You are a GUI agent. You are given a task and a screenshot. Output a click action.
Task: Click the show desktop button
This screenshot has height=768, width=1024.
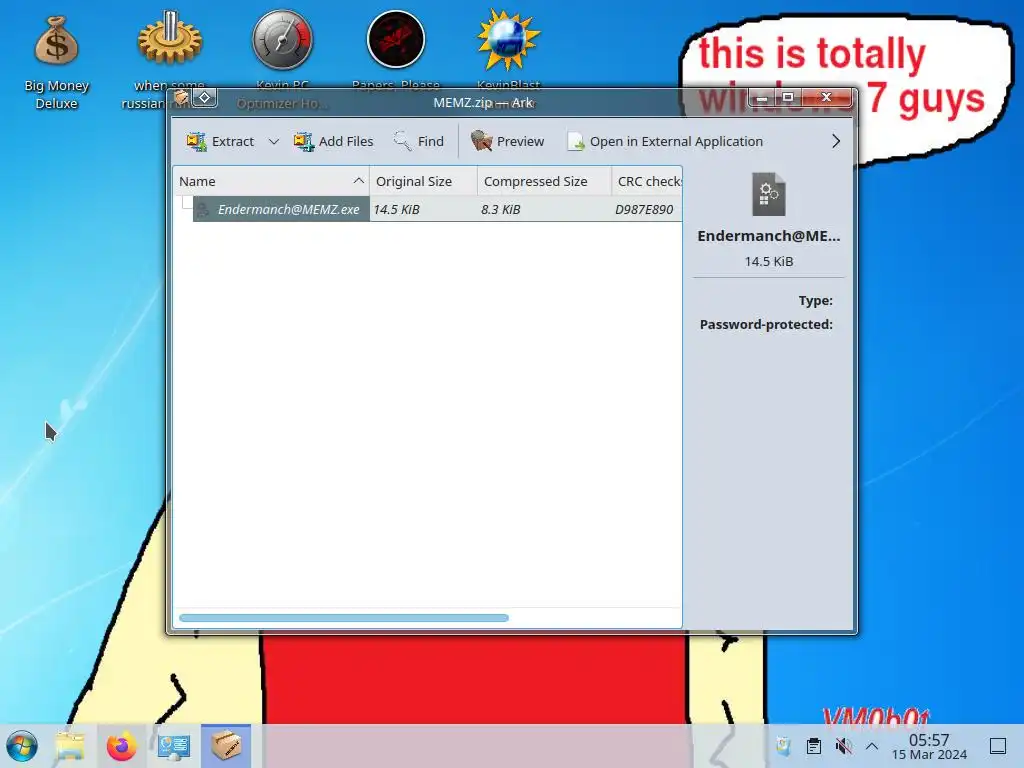coord(998,746)
